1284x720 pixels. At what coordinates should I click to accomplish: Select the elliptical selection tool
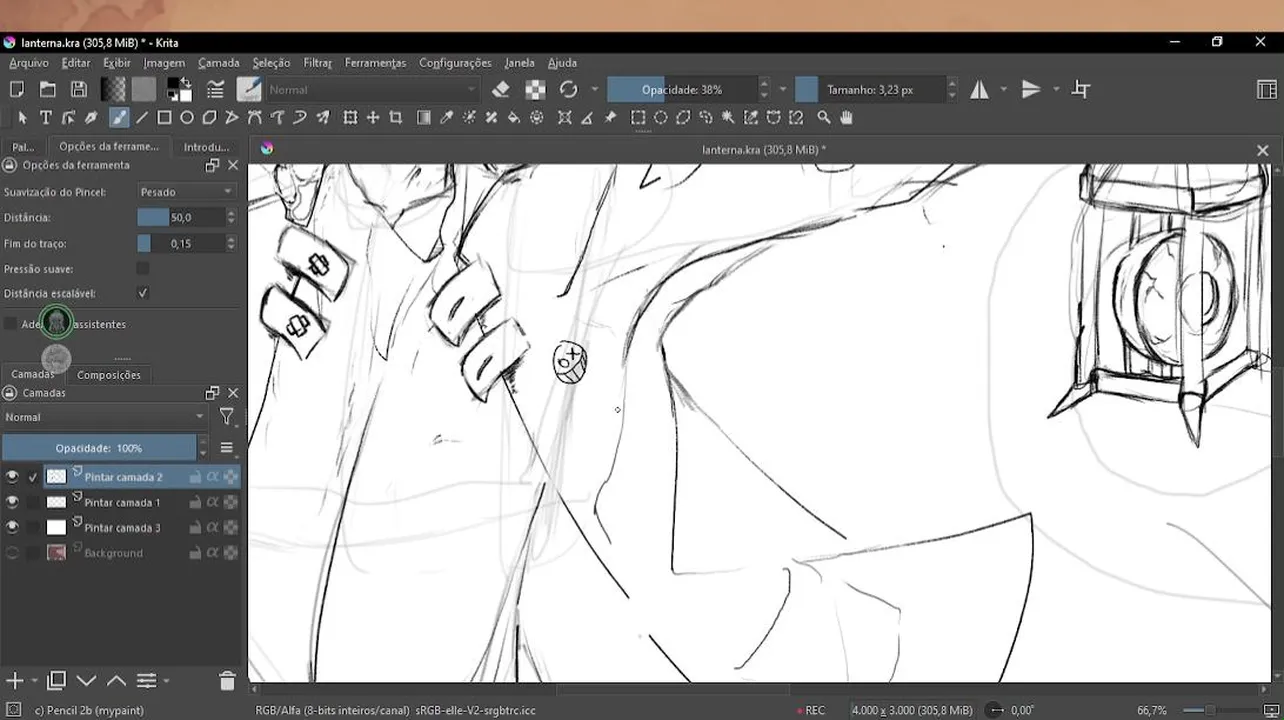point(661,118)
